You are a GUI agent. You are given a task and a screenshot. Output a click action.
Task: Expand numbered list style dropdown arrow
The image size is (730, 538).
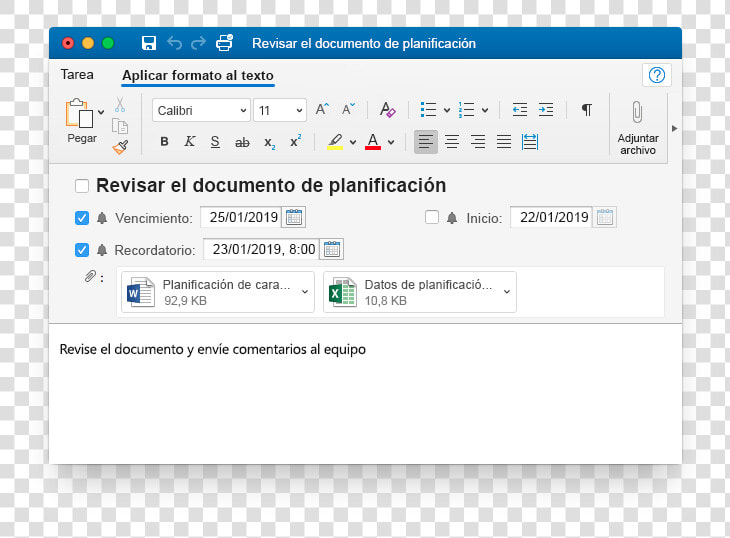[485, 110]
